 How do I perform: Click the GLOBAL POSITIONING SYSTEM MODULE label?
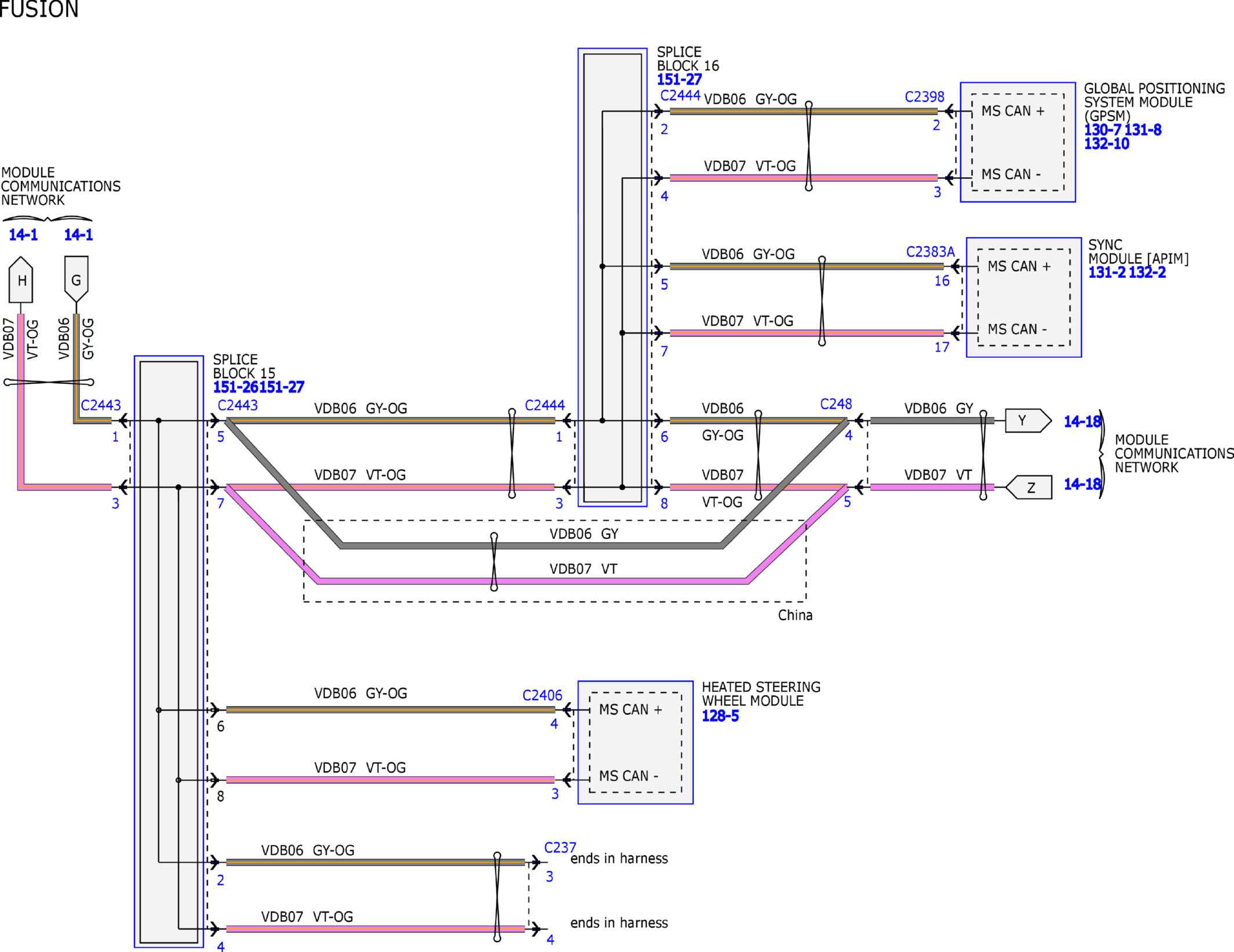pos(1155,102)
